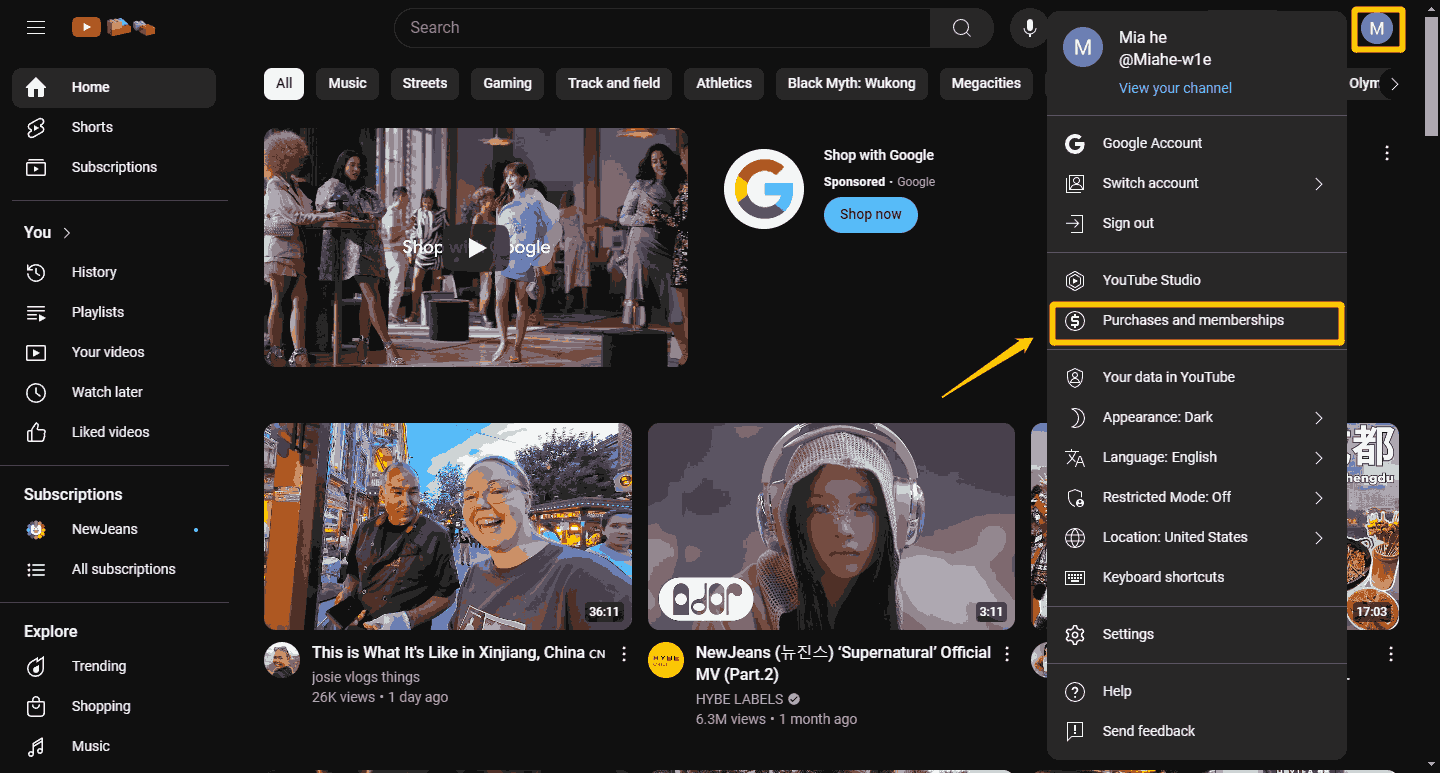This screenshot has width=1440, height=773.
Task: Open more options for NewJeans video
Action: (x=1007, y=654)
